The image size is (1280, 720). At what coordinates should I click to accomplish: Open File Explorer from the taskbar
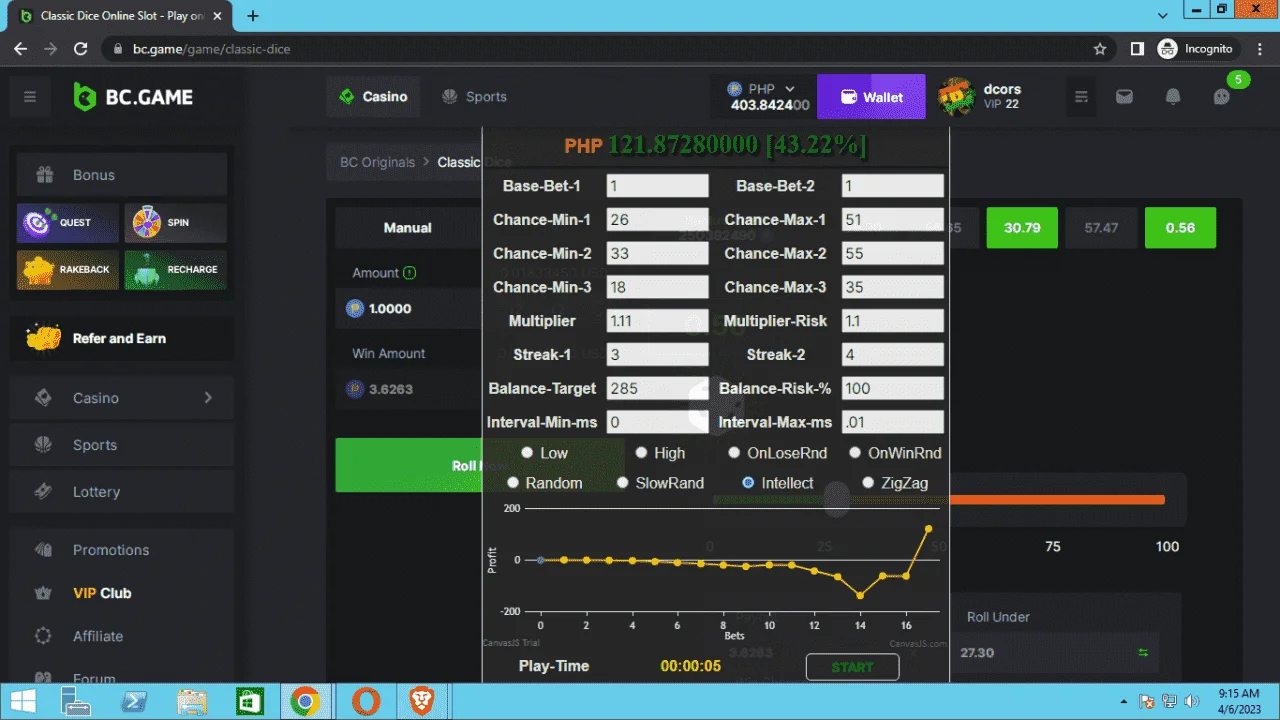[x=191, y=702]
